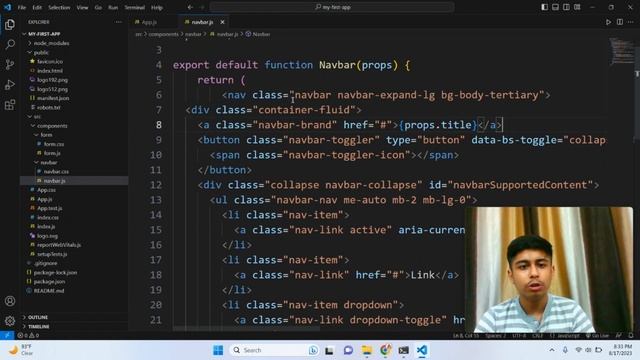Toggle Primary Side Bar visibility
Screen dimensions: 640x360
click(544, 7)
